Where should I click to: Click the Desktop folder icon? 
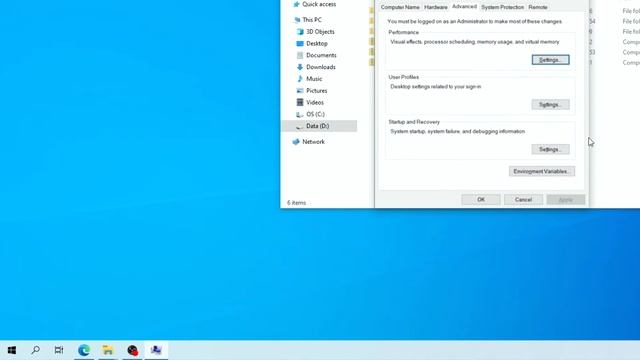pyautogui.click(x=300, y=43)
